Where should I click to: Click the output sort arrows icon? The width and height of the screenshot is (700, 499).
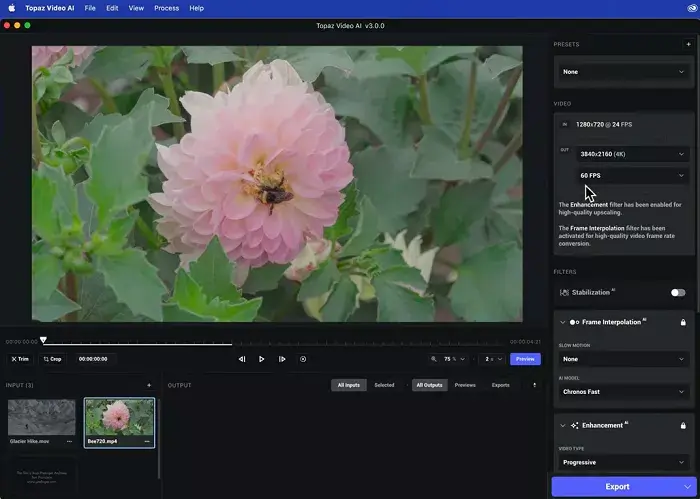(534, 385)
